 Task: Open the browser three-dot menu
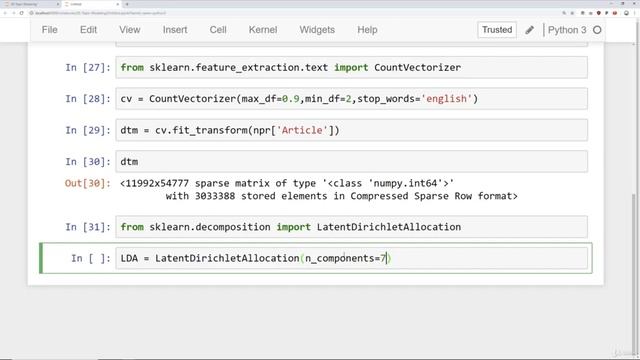[x=635, y=13]
